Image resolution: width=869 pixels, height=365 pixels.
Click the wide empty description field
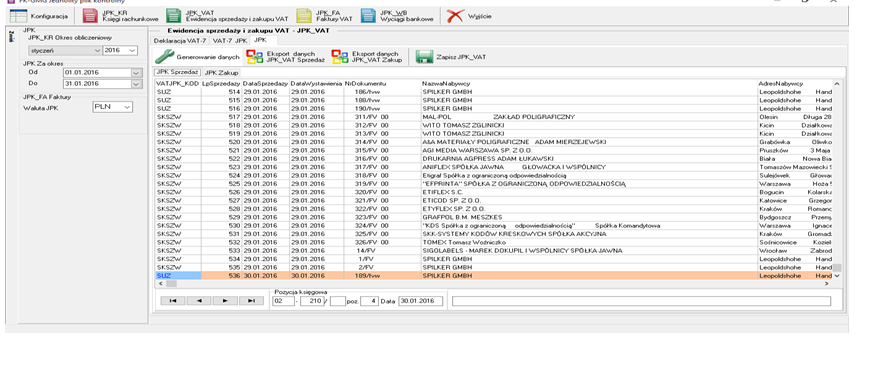tap(641, 301)
